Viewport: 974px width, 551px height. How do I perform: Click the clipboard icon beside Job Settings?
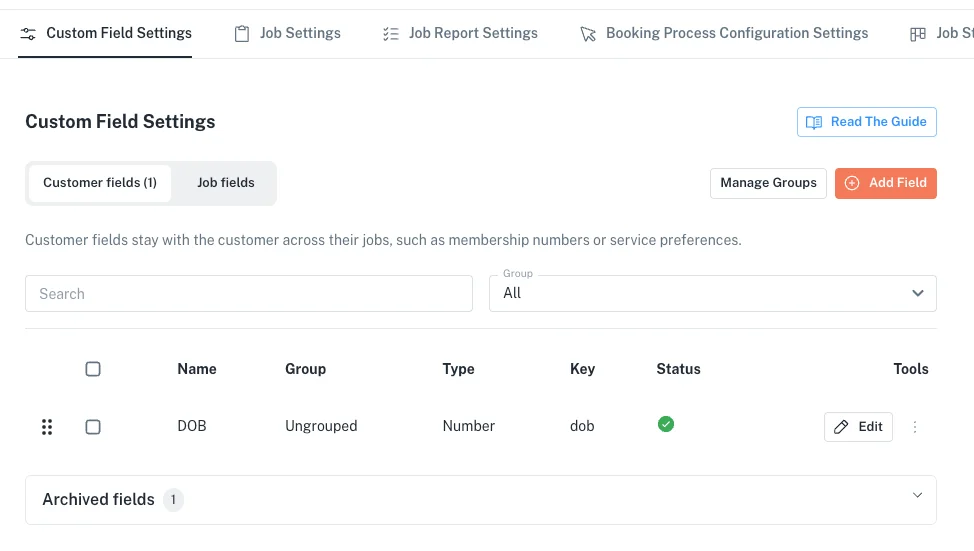click(242, 34)
